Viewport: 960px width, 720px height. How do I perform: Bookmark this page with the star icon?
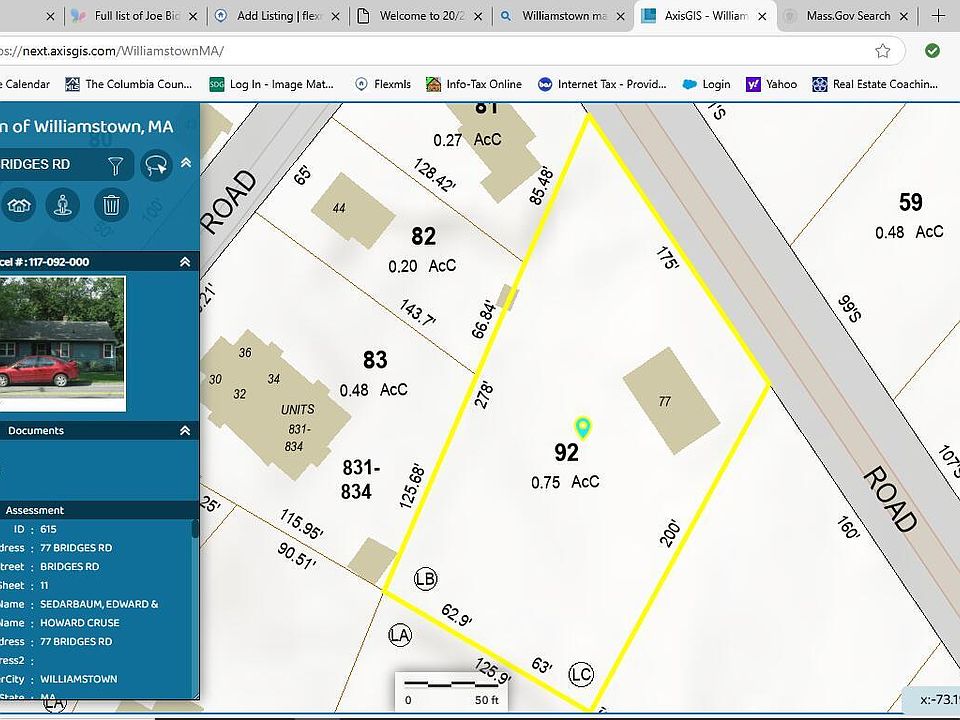(882, 51)
